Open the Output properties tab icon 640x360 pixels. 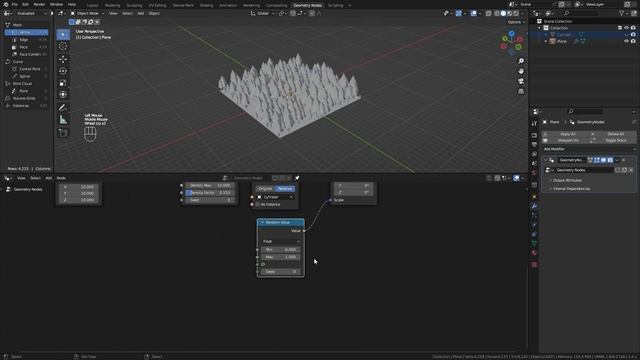pos(534,145)
